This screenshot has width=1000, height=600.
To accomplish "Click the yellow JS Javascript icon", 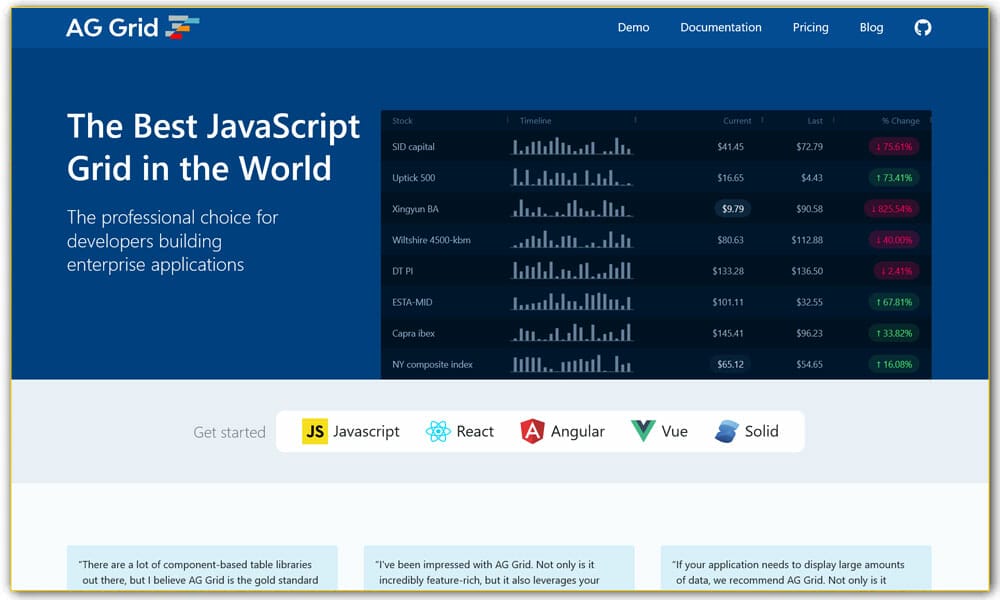I will click(x=315, y=431).
